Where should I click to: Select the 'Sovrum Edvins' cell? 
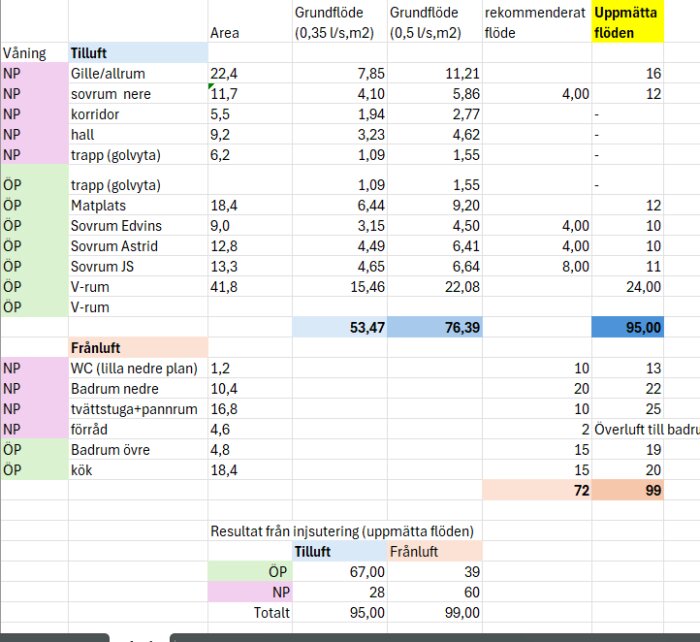[138, 225]
